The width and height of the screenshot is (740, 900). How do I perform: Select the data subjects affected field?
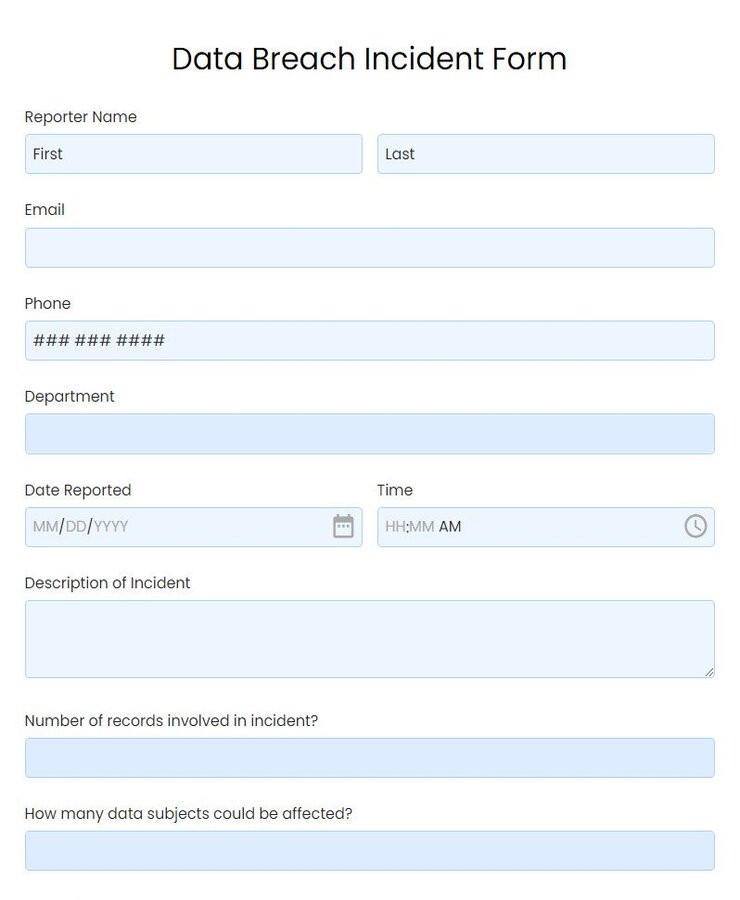(369, 850)
